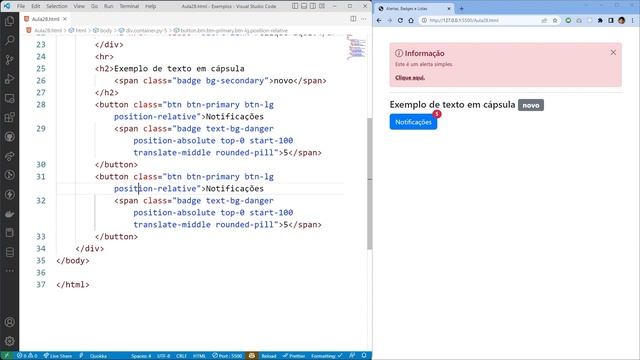This screenshot has width=640, height=360.
Task: Open notifications bell in status bar
Action: click(x=364, y=356)
